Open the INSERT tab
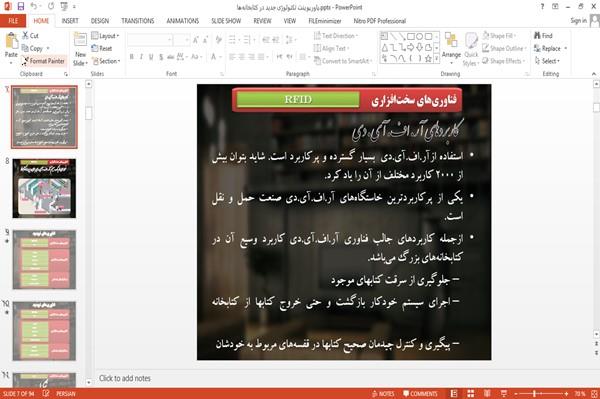Screen dimensions: 600x399 [70, 21]
